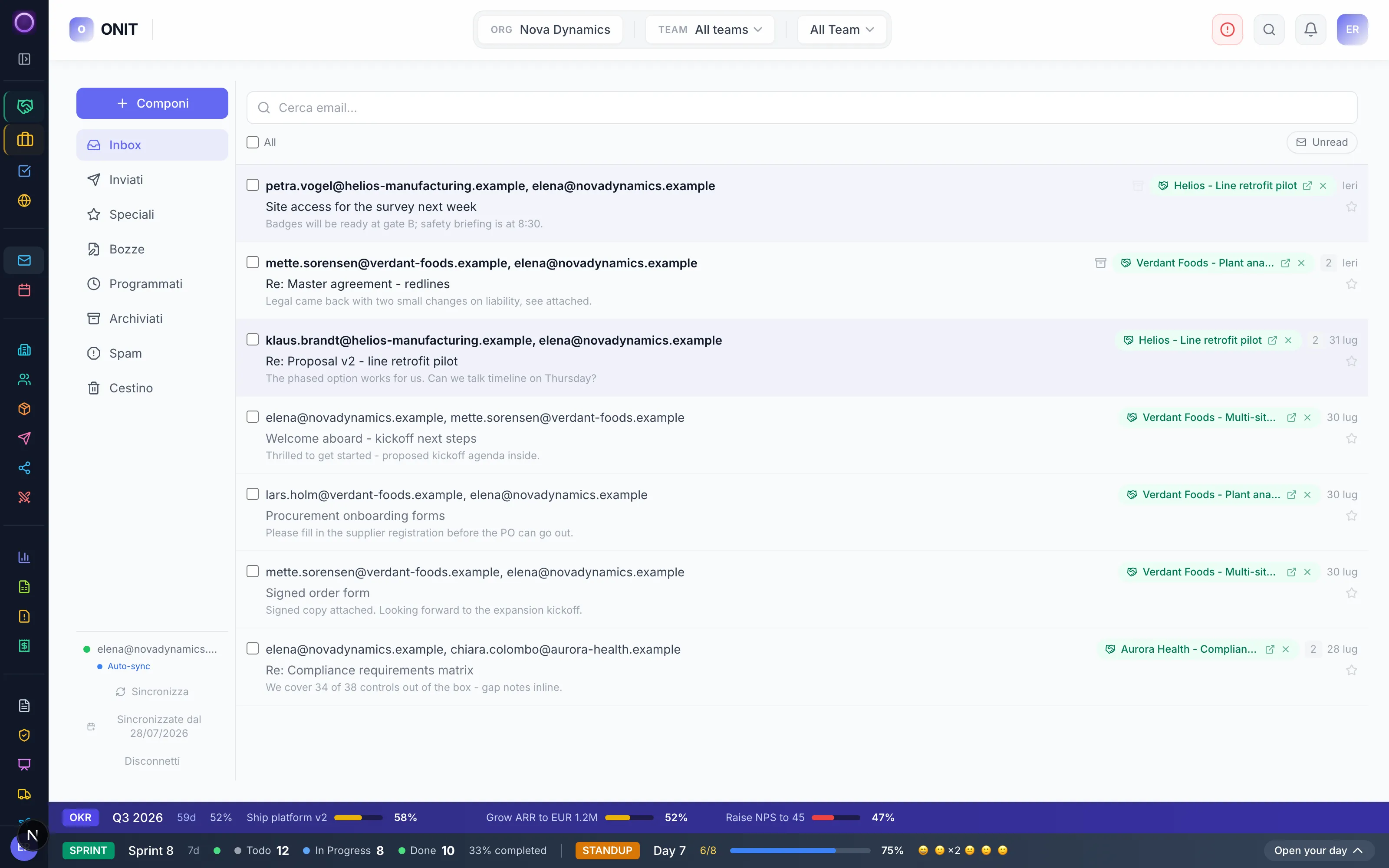Open linked Helios deal from Site access email
Image resolution: width=1389 pixels, height=868 pixels.
pyautogui.click(x=1307, y=186)
